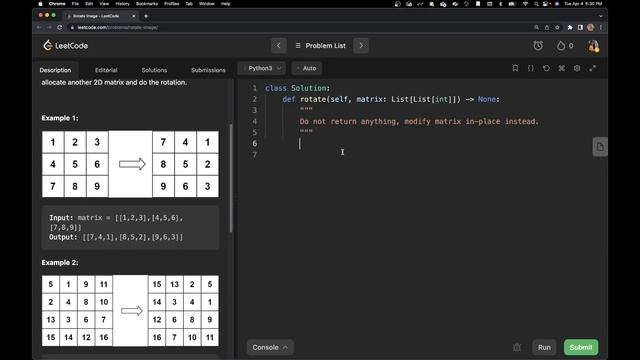Image resolution: width=640 pixels, height=360 pixels.
Task: Click the Example 1 matrix image
Action: (130, 164)
